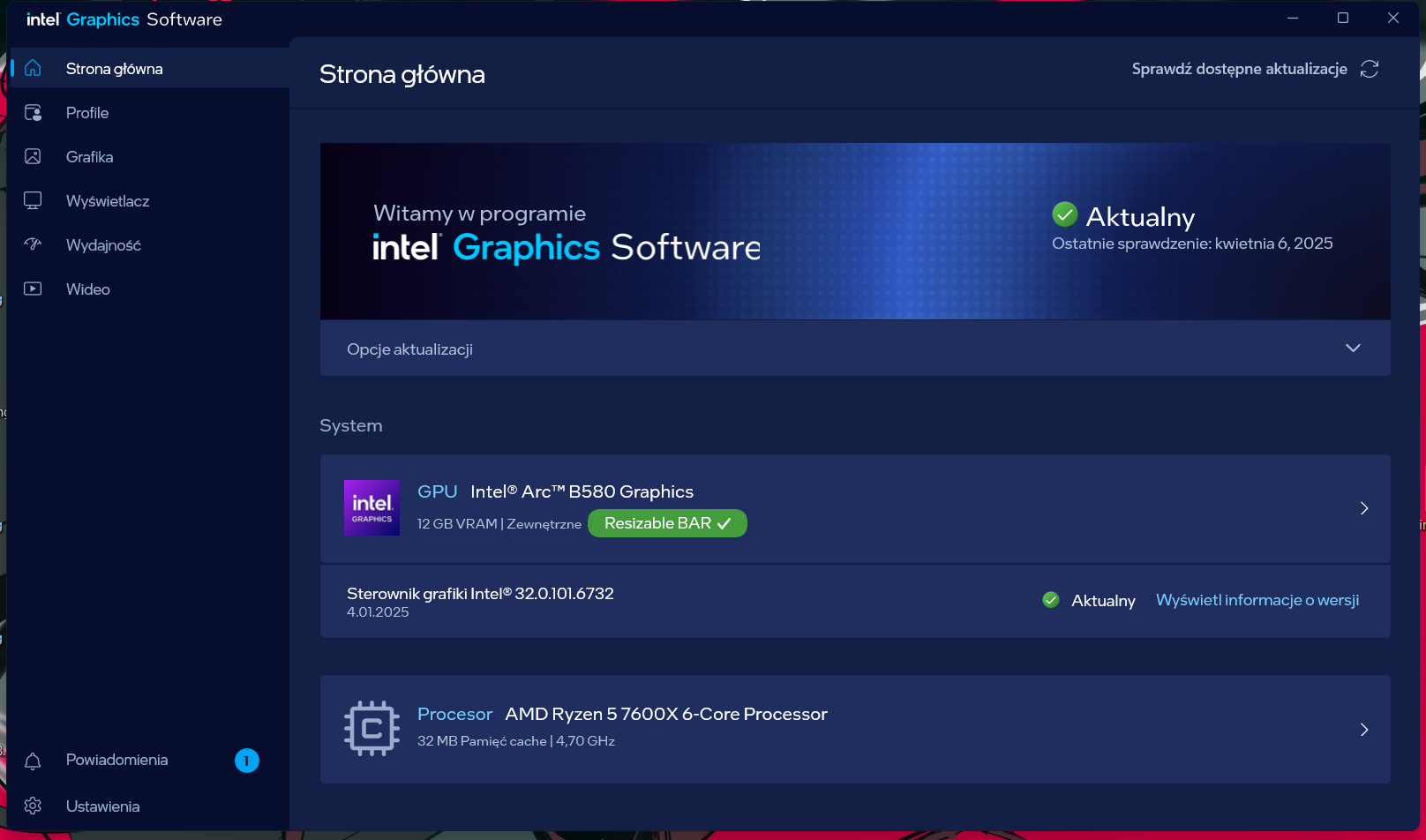This screenshot has height=840, width=1426.
Task: Click Sprawdź dostępne aktualizacje
Action: [x=1239, y=69]
